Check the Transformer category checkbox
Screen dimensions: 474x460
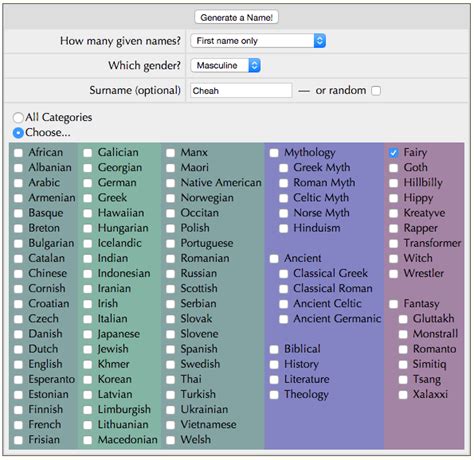(394, 243)
